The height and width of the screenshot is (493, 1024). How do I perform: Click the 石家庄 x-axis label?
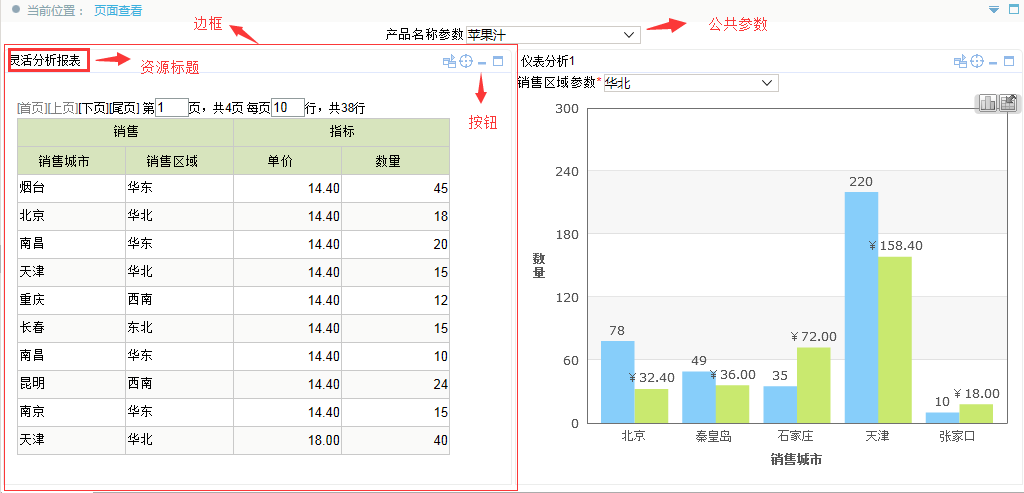coord(796,436)
